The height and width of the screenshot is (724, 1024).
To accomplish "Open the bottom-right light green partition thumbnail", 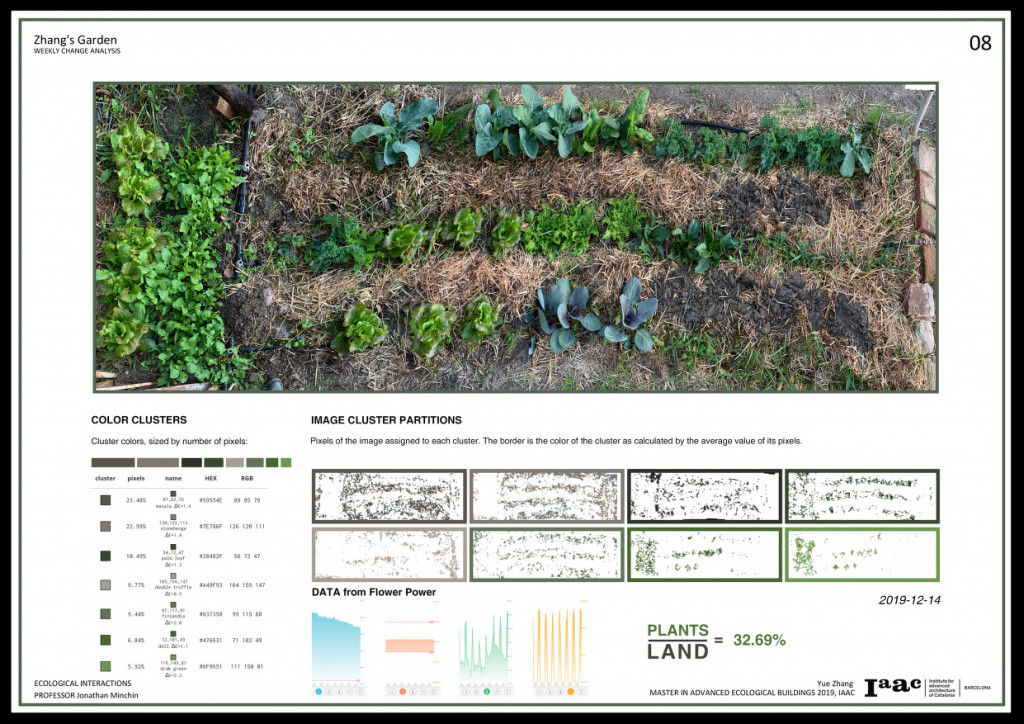I will [862, 555].
